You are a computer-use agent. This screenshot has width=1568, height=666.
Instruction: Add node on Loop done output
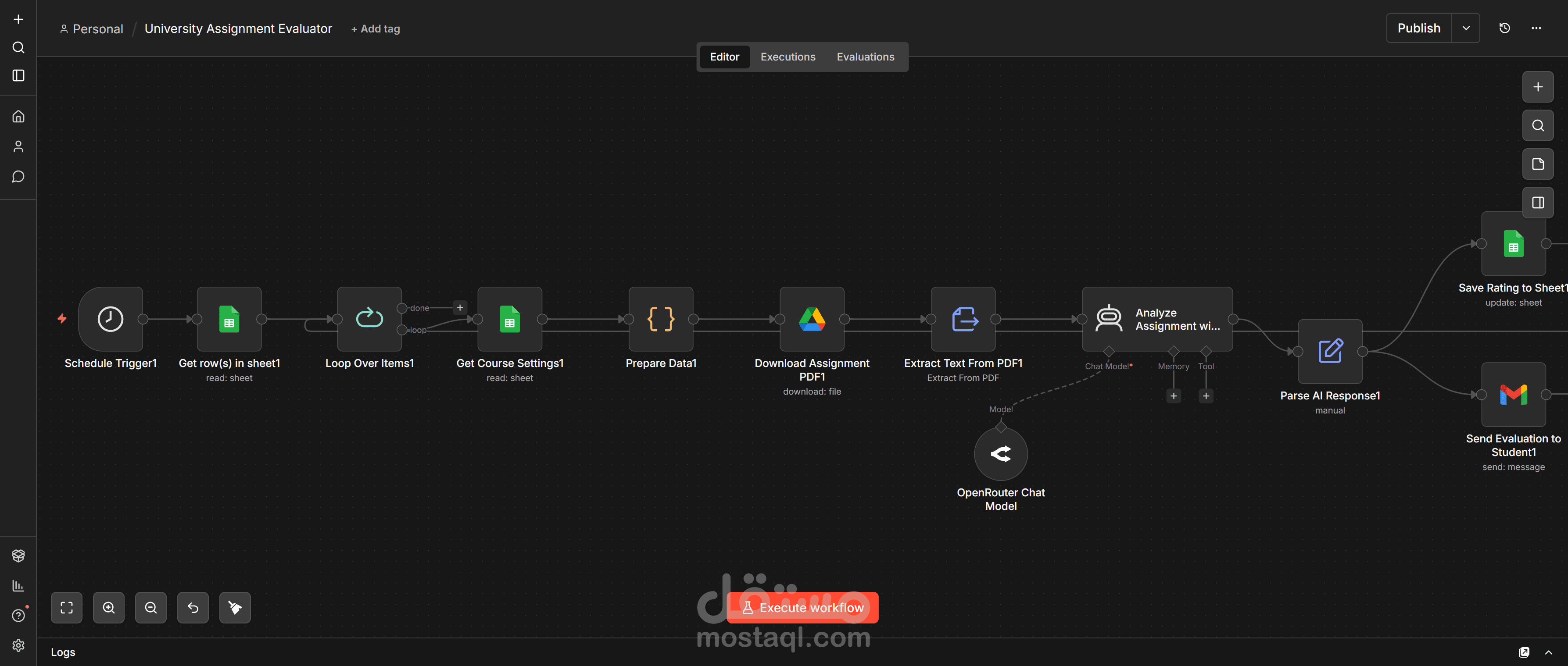460,308
